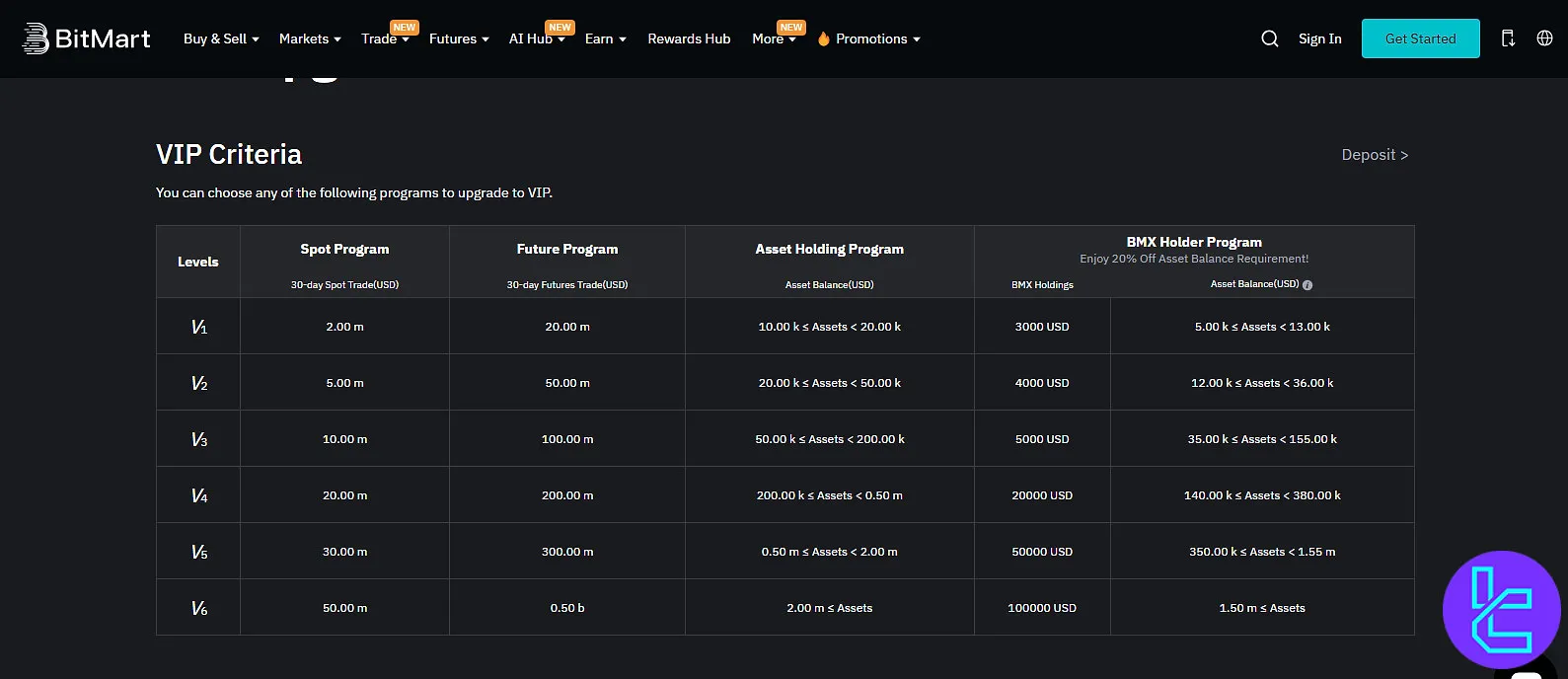Click the 5000 USD holdings cell
Screen dimensions: 1568x679
[1042, 439]
